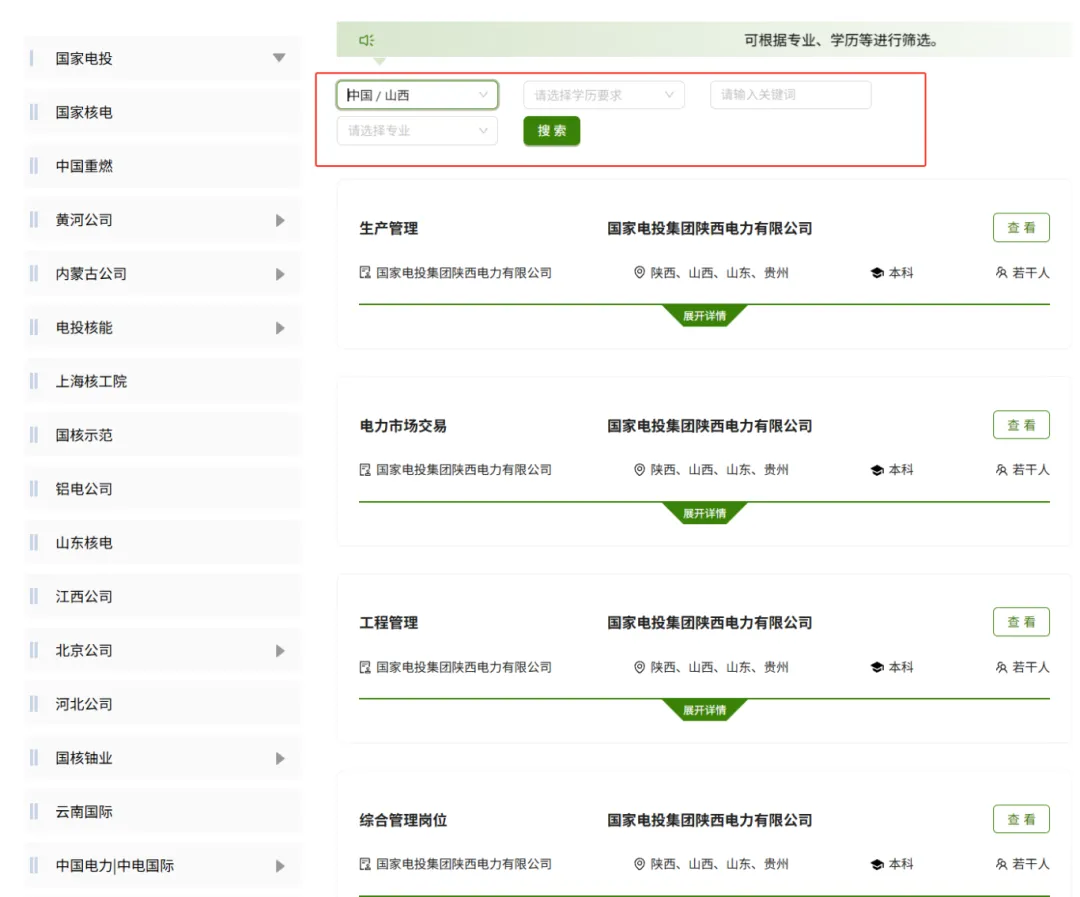This screenshot has width=1080, height=897.
Task: Select 江西公司 in the sidebar
Action: click(x=163, y=596)
